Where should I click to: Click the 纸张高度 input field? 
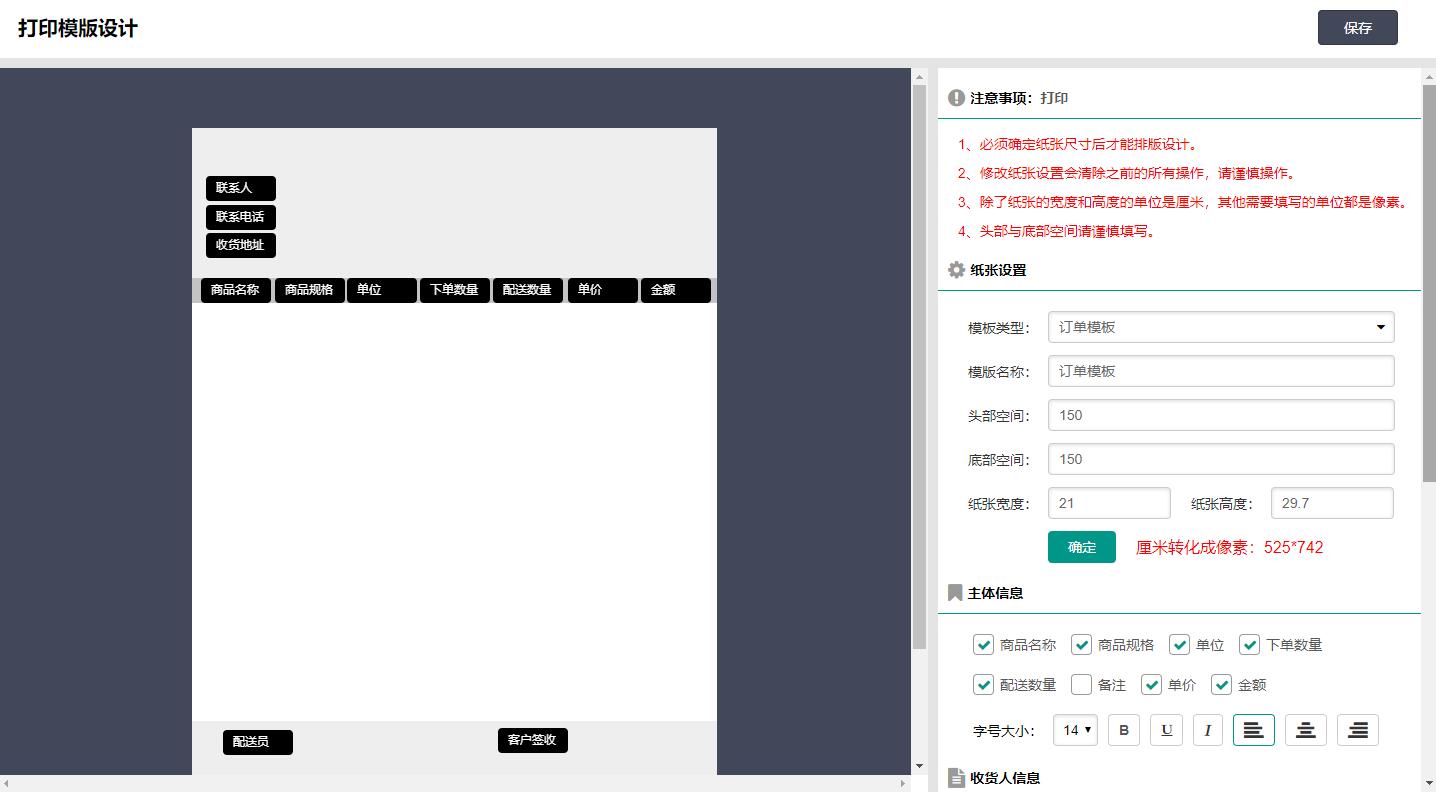[1331, 503]
